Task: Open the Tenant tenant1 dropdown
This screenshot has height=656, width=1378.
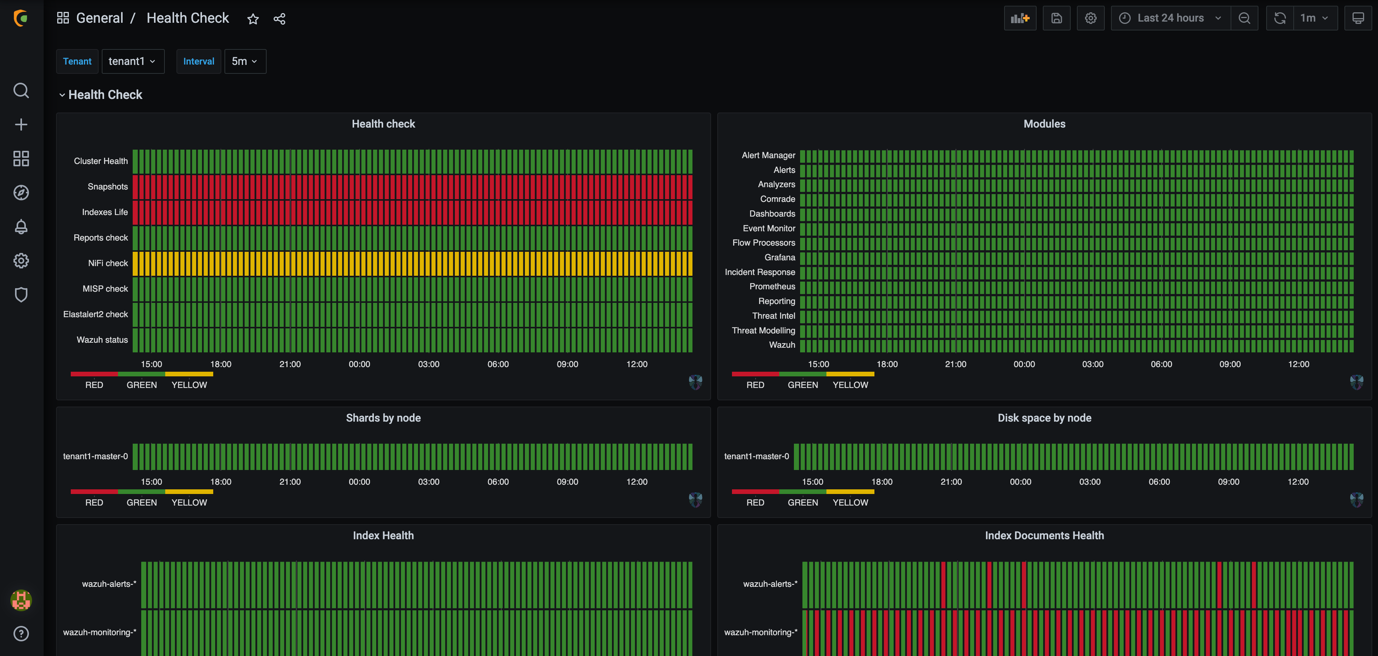Action: (132, 61)
